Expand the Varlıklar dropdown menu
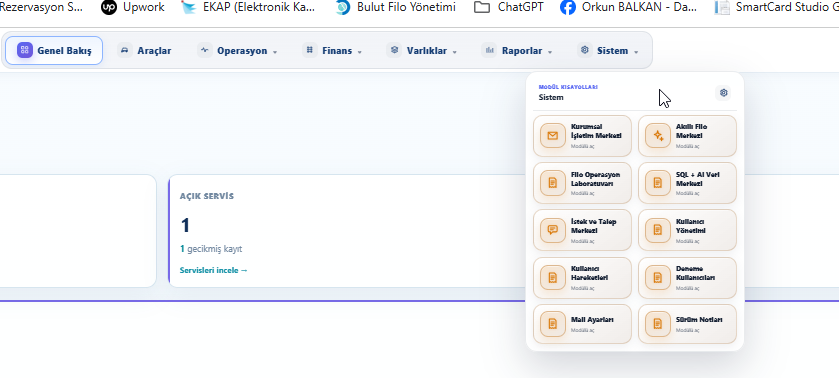Image resolution: width=839 pixels, height=378 pixels. [x=422, y=51]
